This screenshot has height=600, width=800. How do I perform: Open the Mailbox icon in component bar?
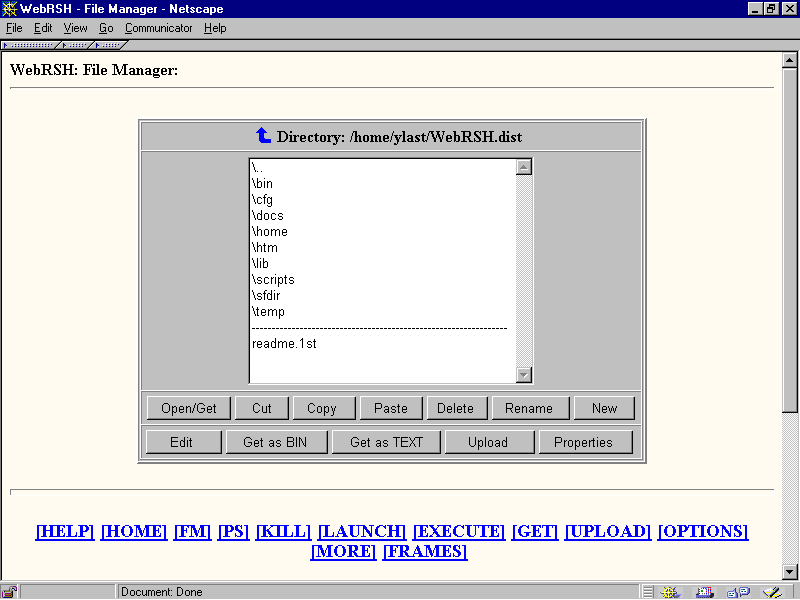click(x=705, y=592)
